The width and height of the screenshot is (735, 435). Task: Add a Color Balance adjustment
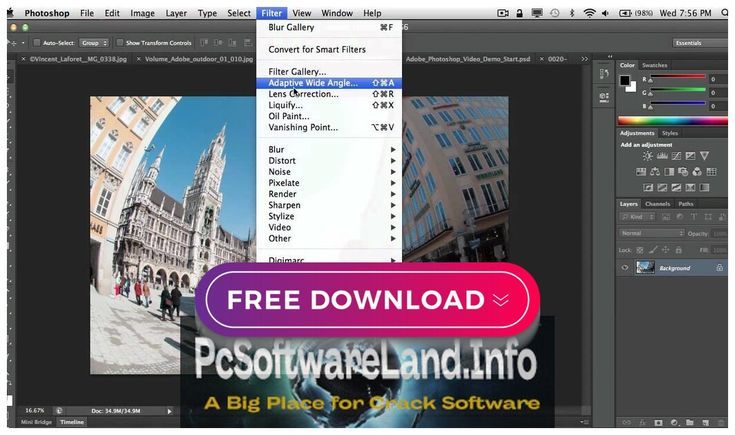pos(655,172)
